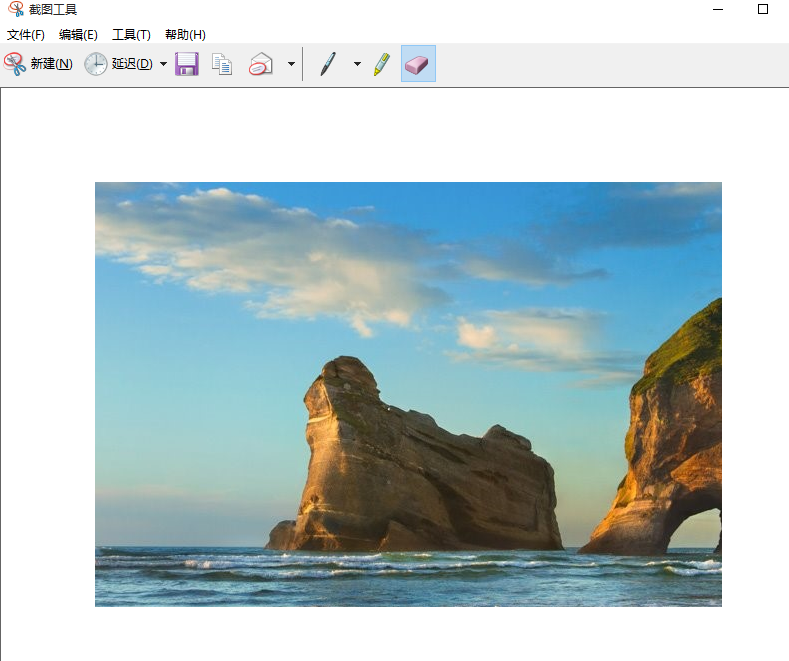Viewport: 789px width, 661px height.
Task: Save the snip with the floppy disk icon
Action: (187, 64)
